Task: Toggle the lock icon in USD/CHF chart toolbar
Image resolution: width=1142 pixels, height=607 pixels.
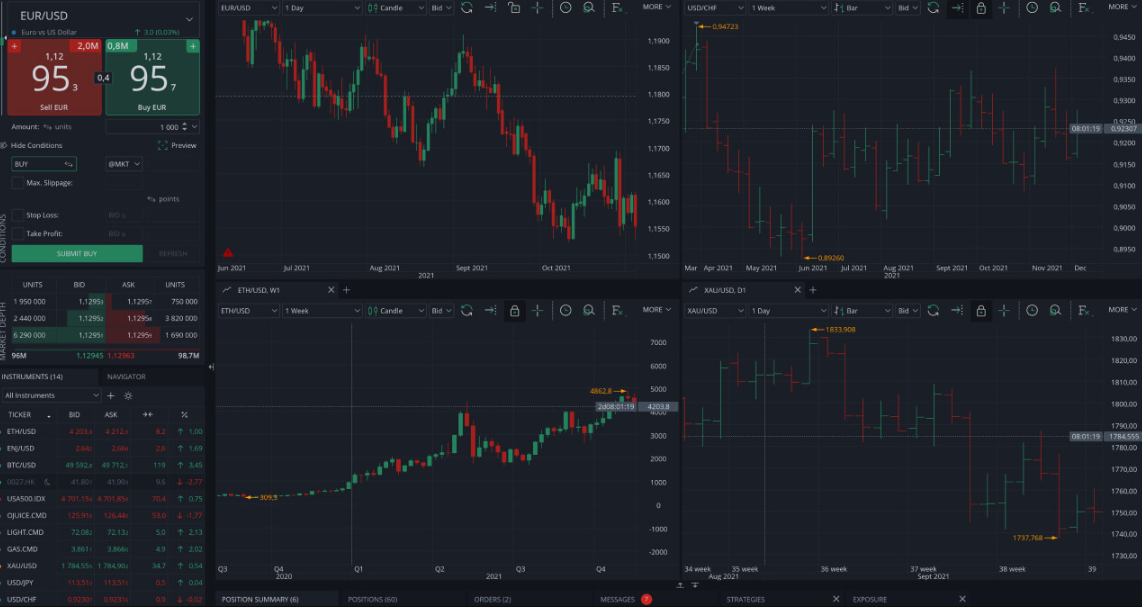Action: tap(981, 7)
